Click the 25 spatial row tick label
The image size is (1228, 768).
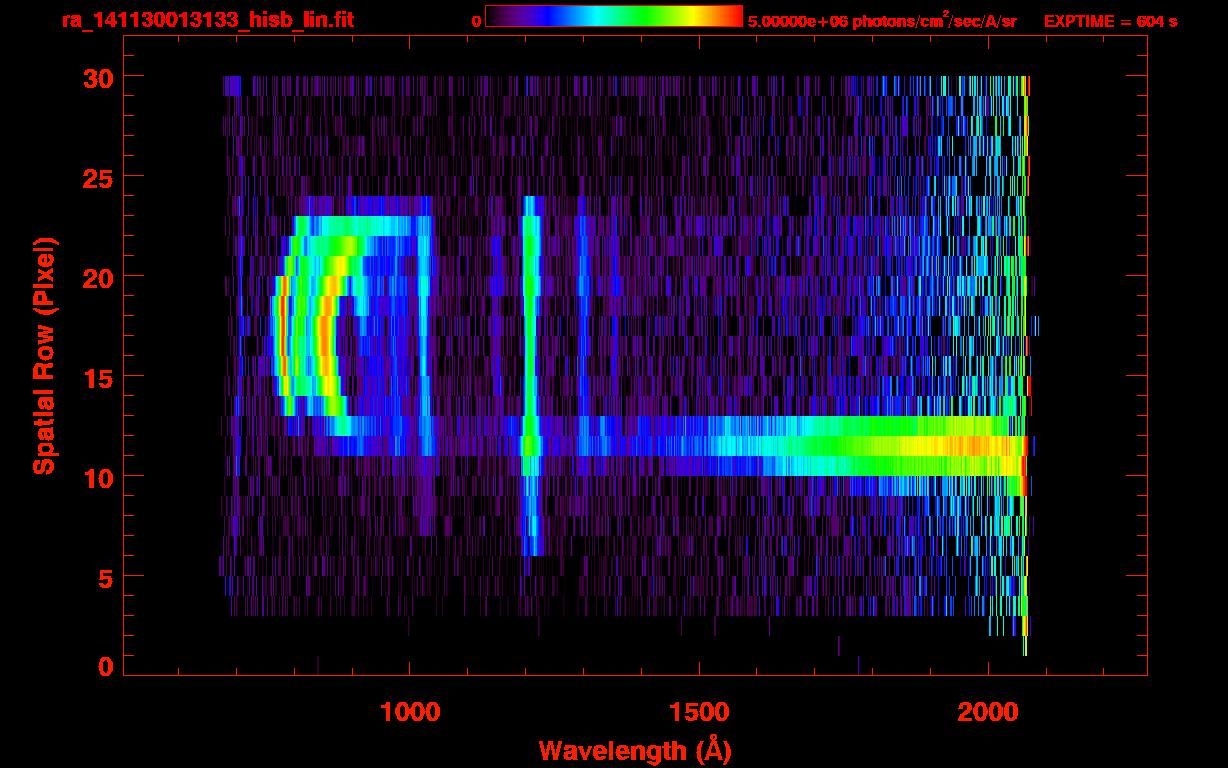[x=96, y=177]
